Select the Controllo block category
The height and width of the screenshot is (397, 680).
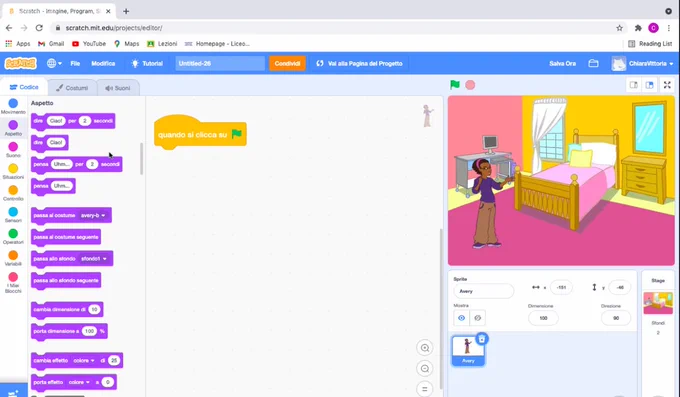pos(13,193)
